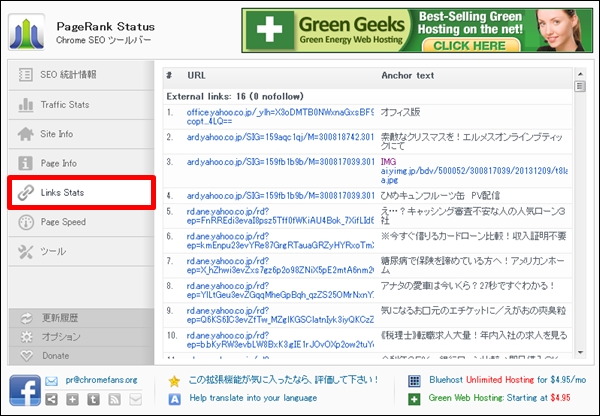Click the RSS feed icon in footer
Image resolution: width=600 pixels, height=416 pixels.
[114, 400]
